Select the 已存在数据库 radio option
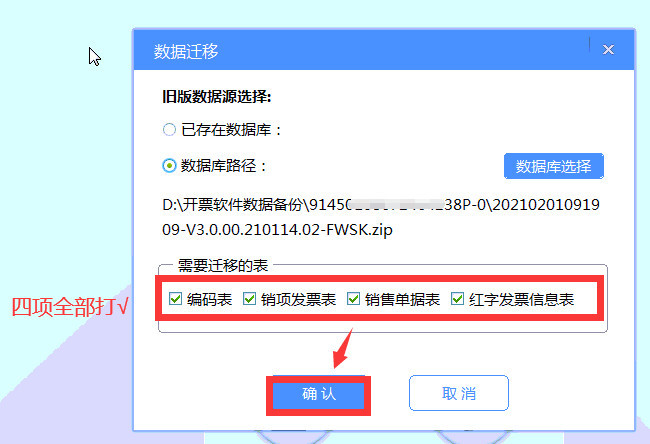This screenshot has height=444, width=650. click(169, 130)
